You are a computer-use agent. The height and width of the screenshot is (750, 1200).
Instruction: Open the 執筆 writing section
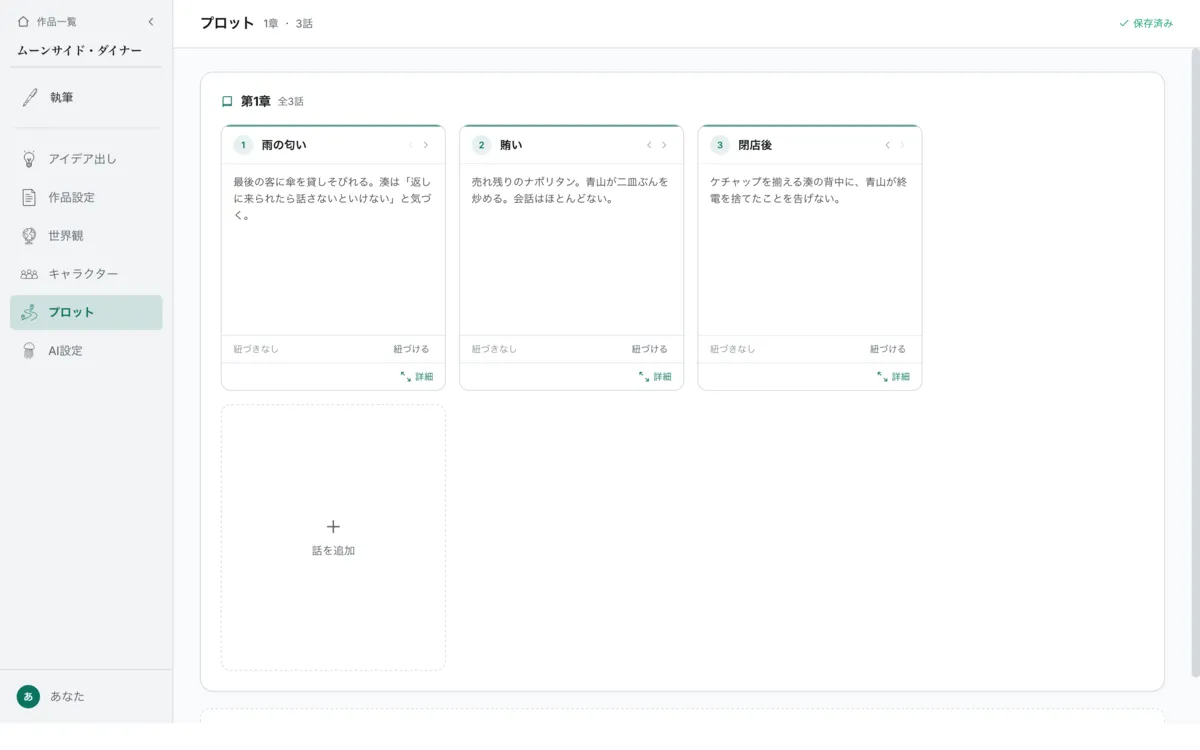pos(86,97)
